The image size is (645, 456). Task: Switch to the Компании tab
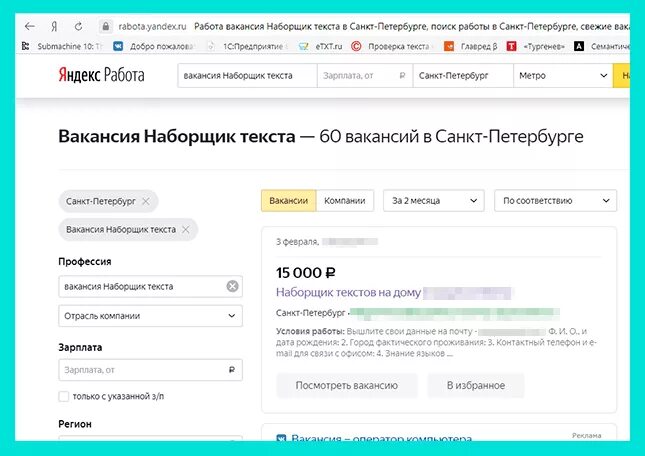click(x=345, y=201)
